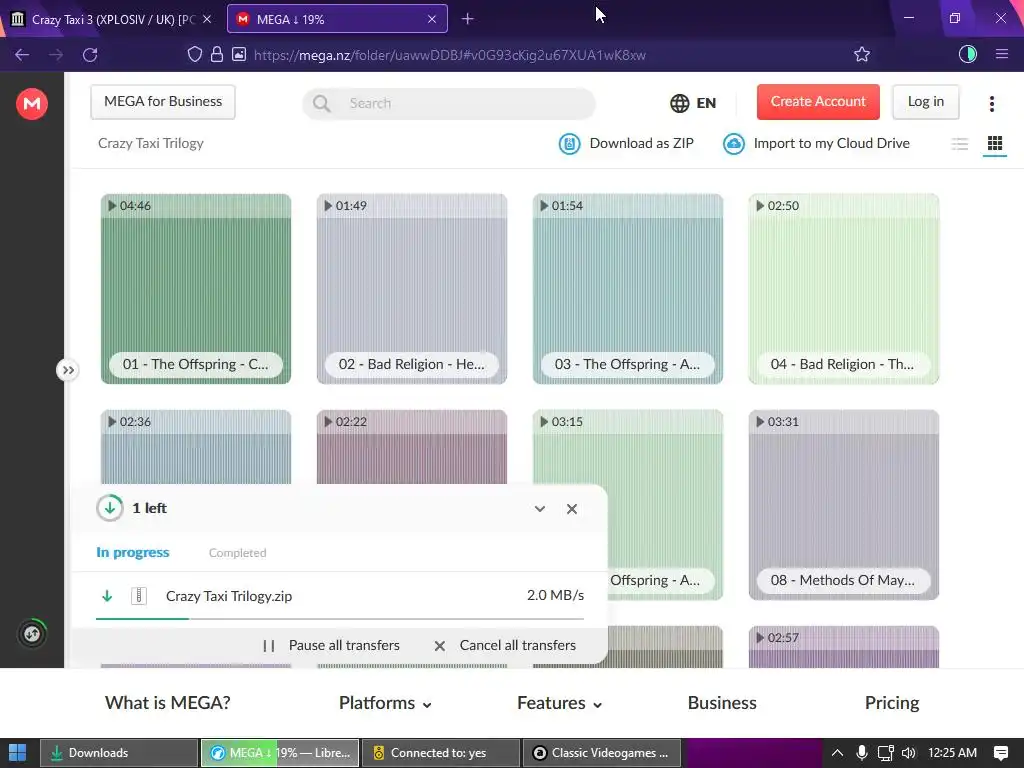The image size is (1024, 768).
Task: Open Classic Videogames taskbar window
Action: (x=601, y=753)
